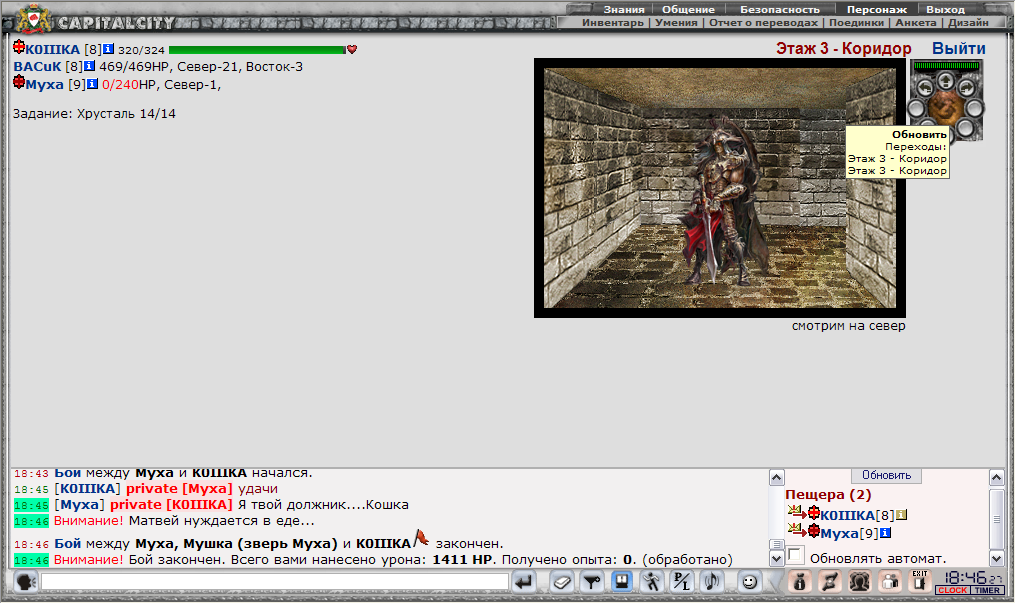This screenshot has width=1016, height=604.
Task: Click Муха name in Пещера list
Action: tap(839, 533)
